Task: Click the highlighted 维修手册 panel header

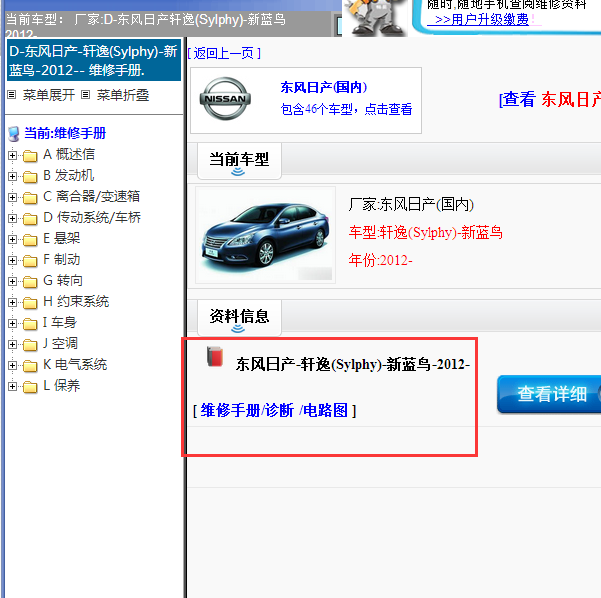Action: coord(94,60)
